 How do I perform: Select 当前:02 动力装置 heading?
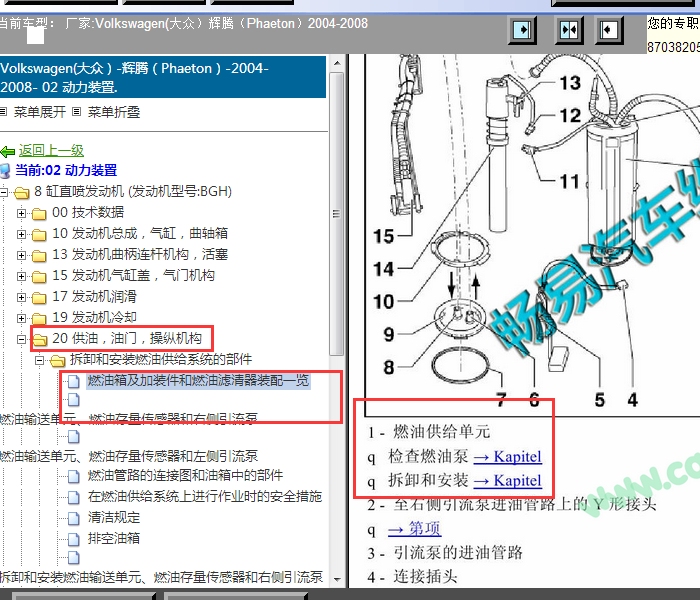(x=66, y=170)
